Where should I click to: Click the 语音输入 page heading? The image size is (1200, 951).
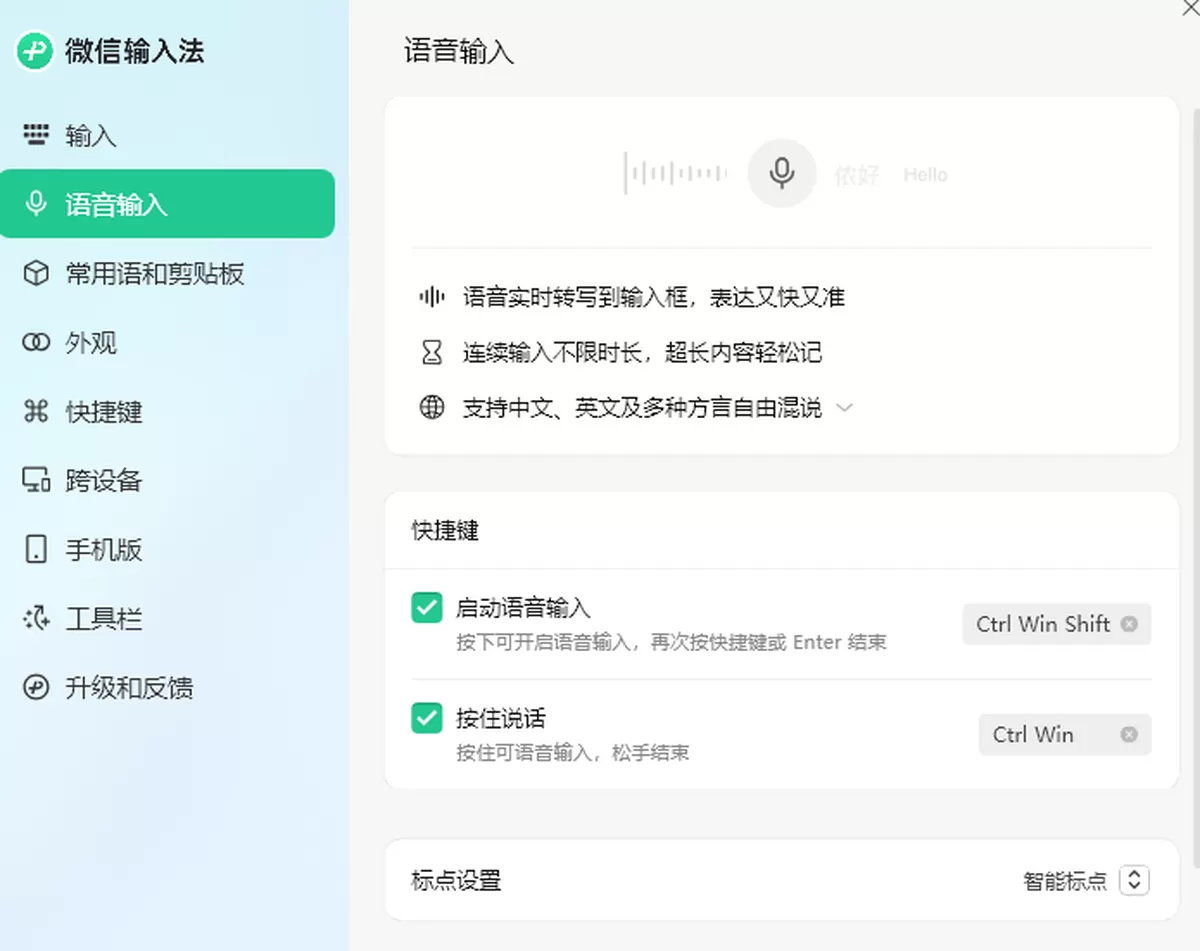pos(459,51)
